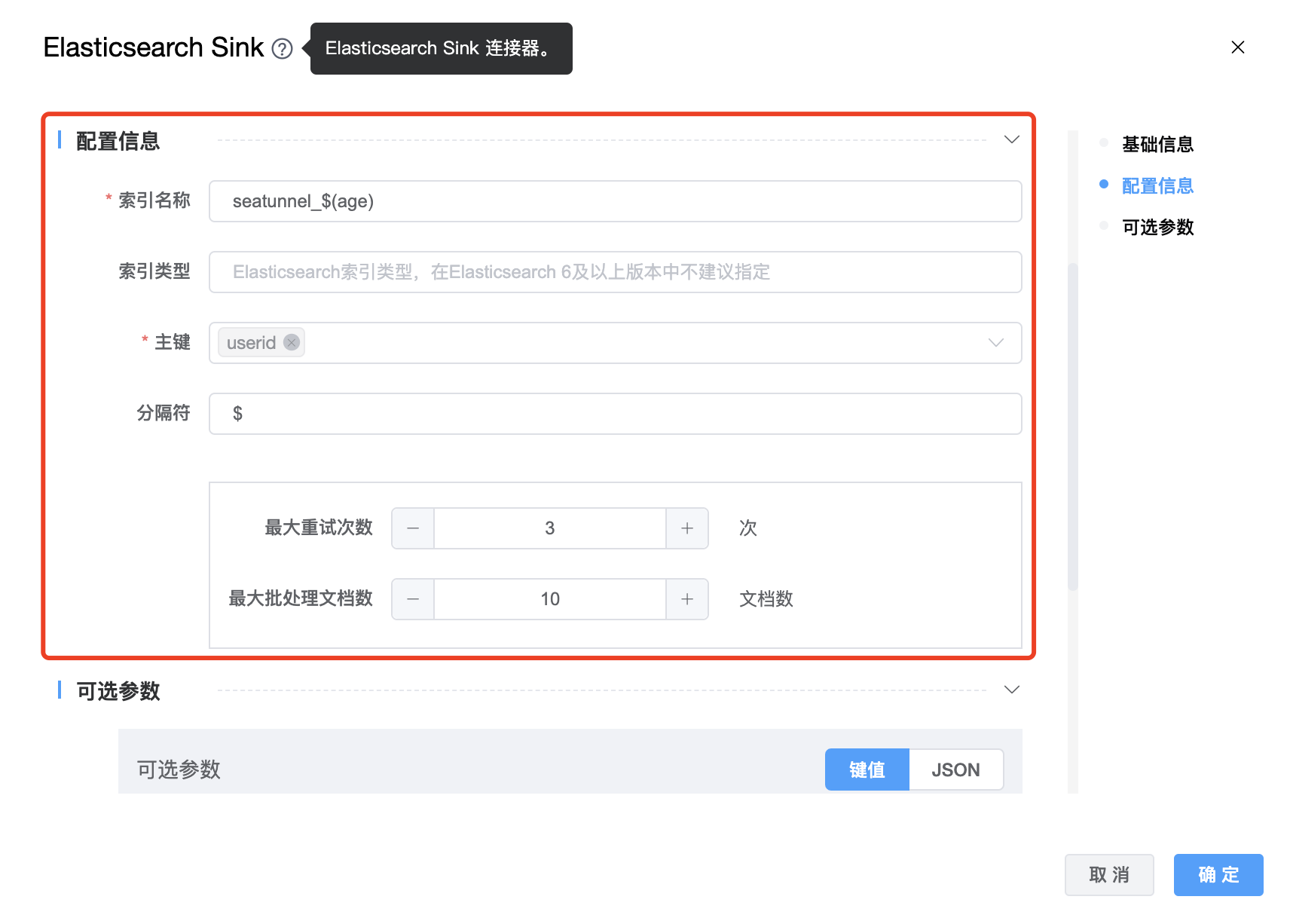Increase the max retry count
1290x924 pixels.
pyautogui.click(x=686, y=528)
